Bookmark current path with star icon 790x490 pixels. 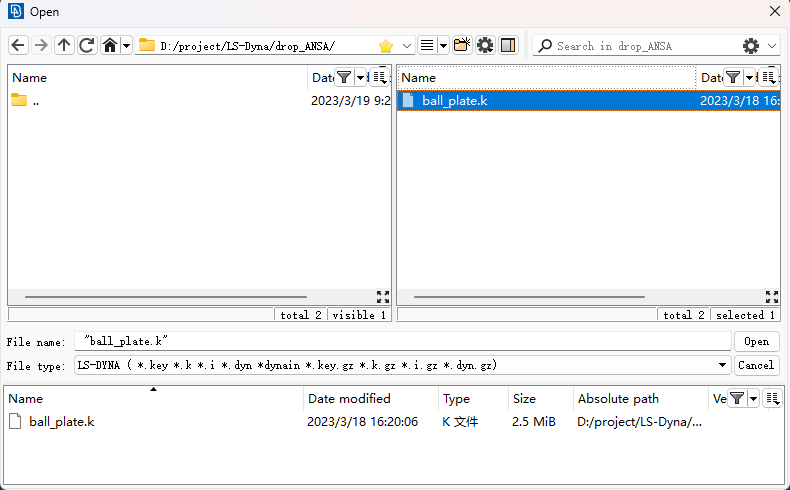[386, 46]
